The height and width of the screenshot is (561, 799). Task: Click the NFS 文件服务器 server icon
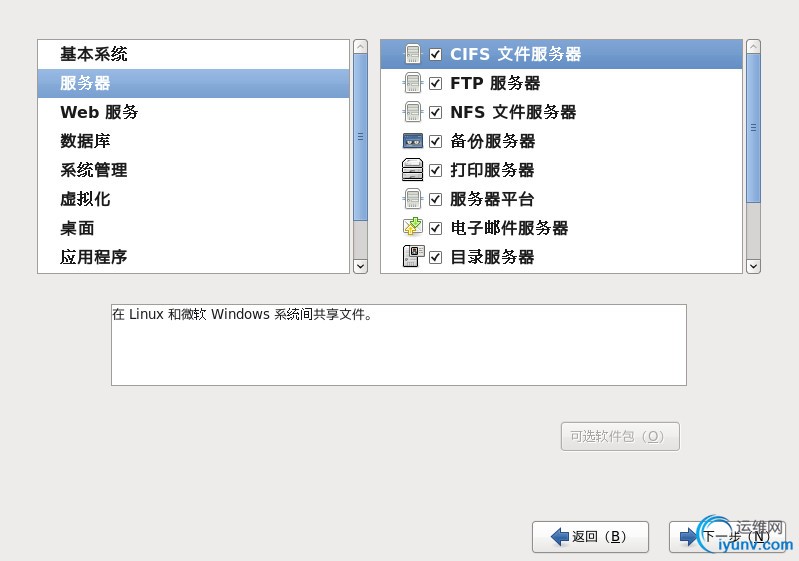(413, 112)
